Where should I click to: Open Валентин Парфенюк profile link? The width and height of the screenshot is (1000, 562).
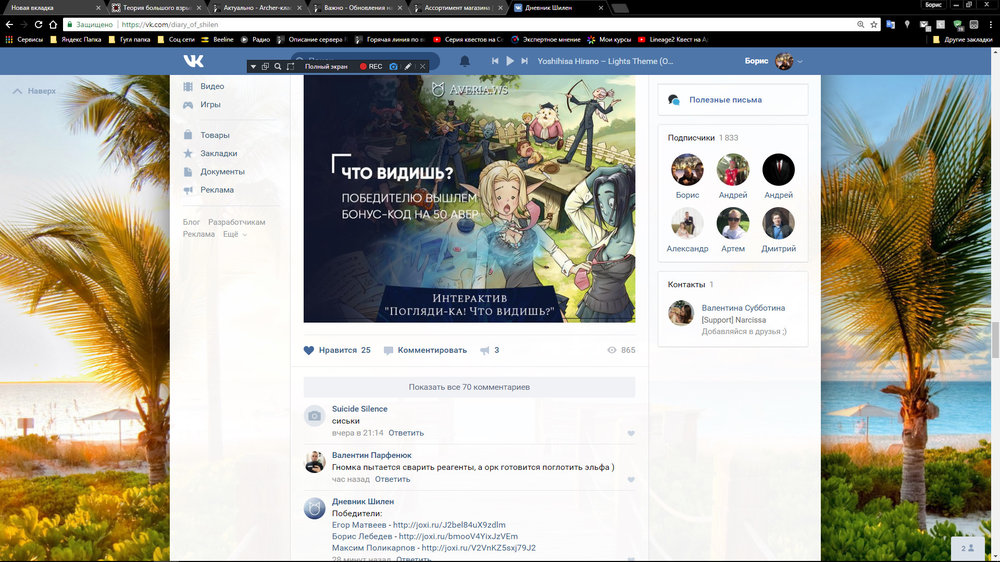(x=372, y=455)
